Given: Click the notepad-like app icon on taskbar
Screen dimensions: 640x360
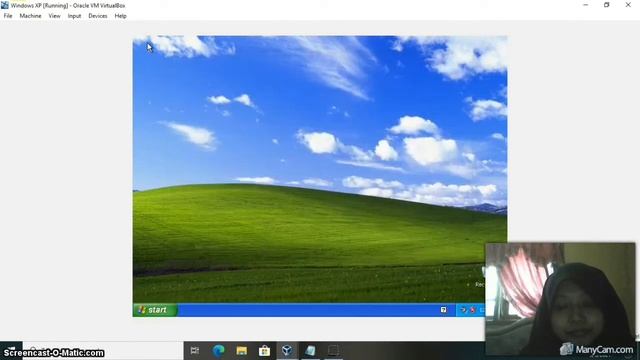Looking at the screenshot, I should click(310, 350).
